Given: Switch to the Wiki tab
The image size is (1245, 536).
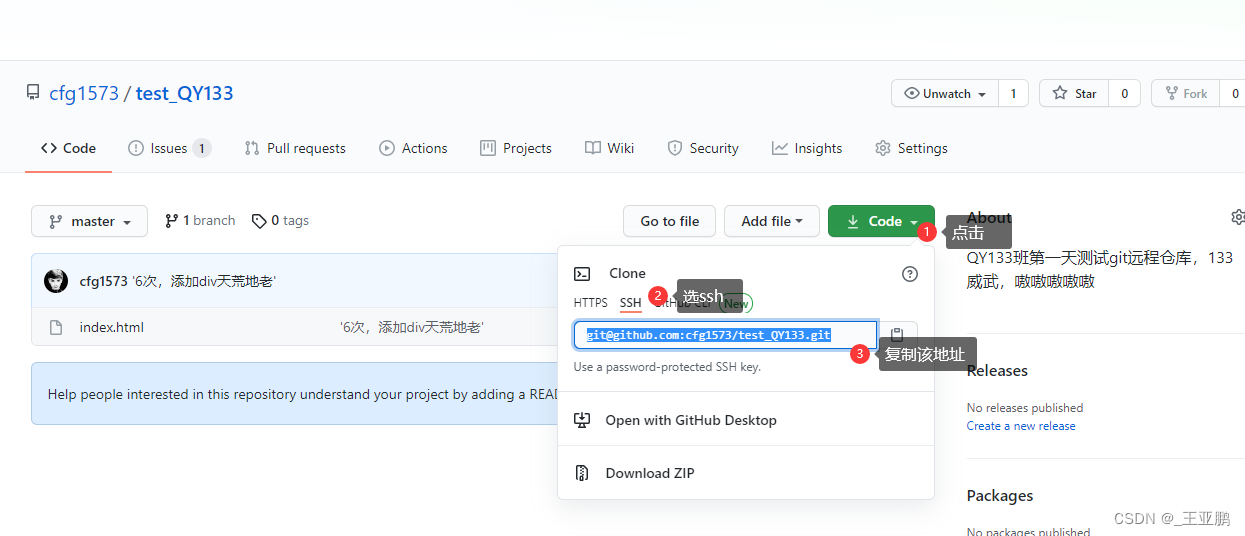Looking at the screenshot, I should 610,148.
